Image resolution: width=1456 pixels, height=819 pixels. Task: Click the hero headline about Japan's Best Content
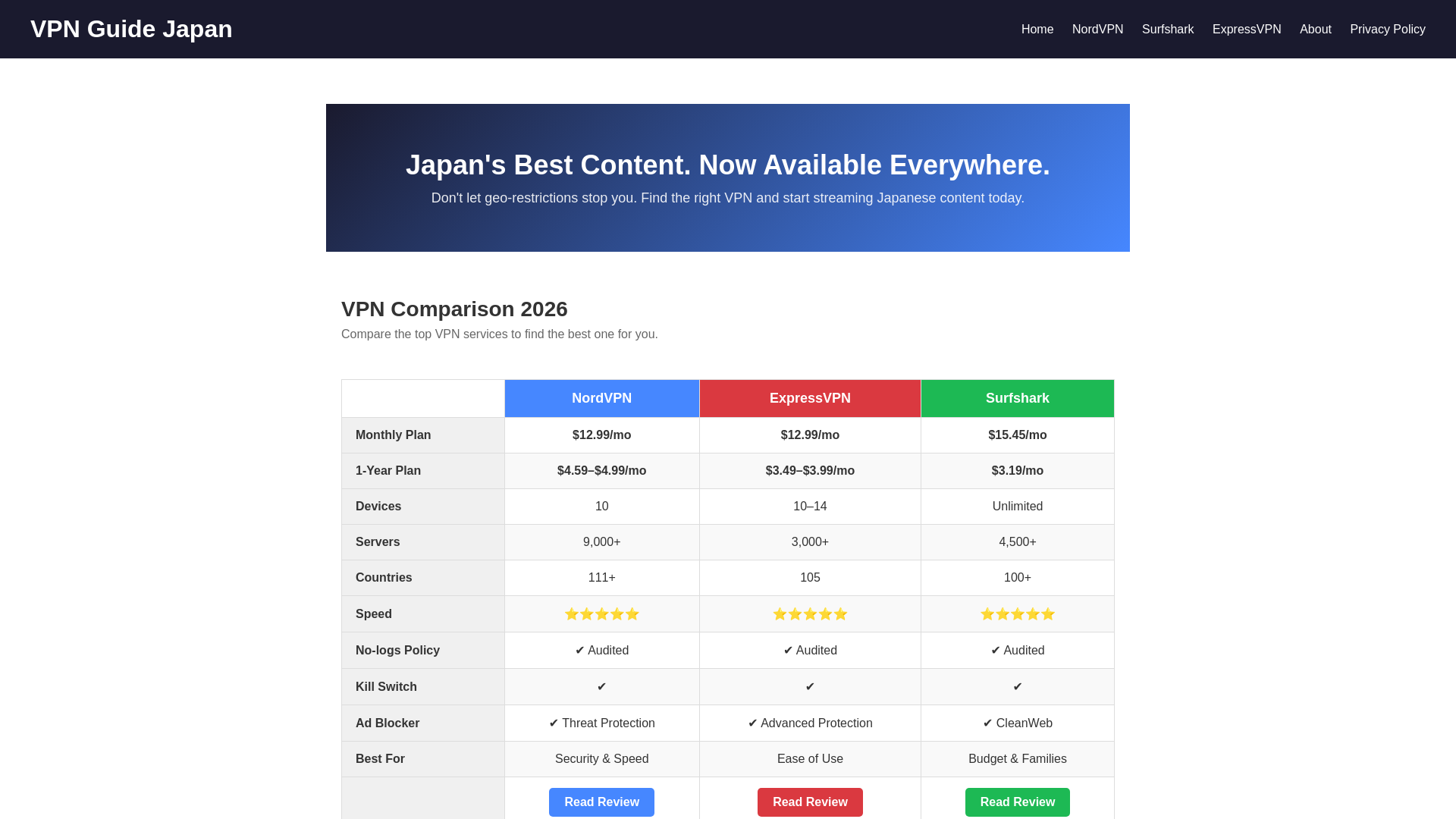click(728, 165)
